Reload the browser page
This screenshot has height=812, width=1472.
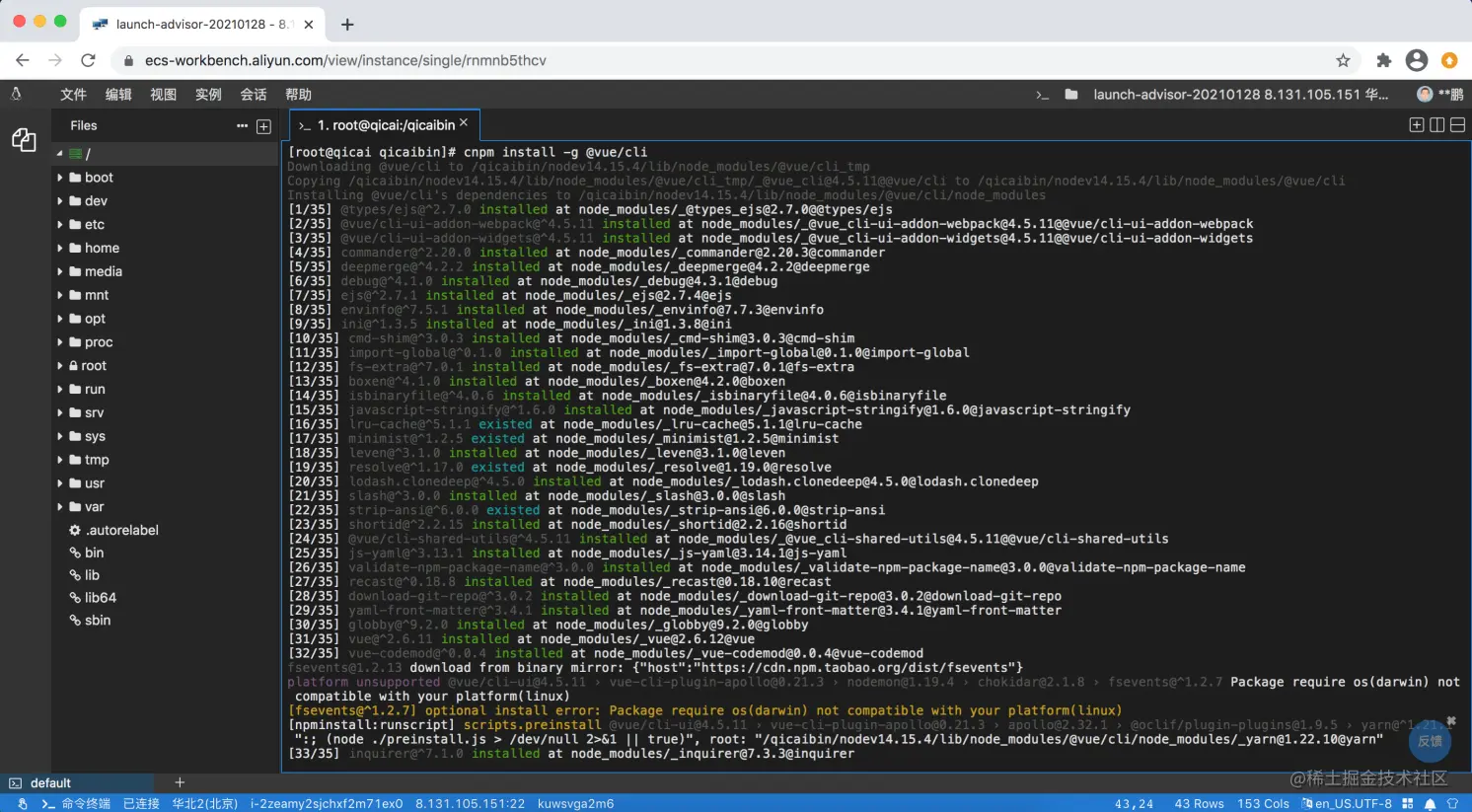click(x=88, y=60)
